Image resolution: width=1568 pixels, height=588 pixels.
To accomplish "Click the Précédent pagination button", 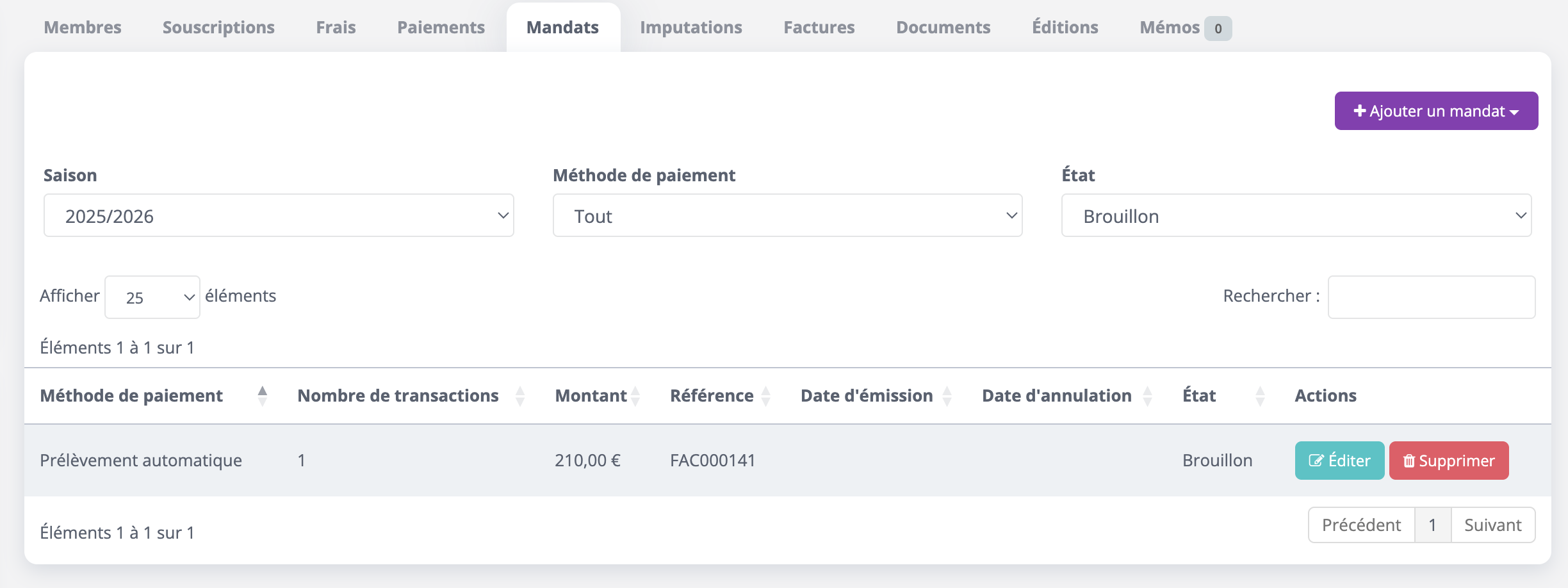I will click(x=1361, y=525).
